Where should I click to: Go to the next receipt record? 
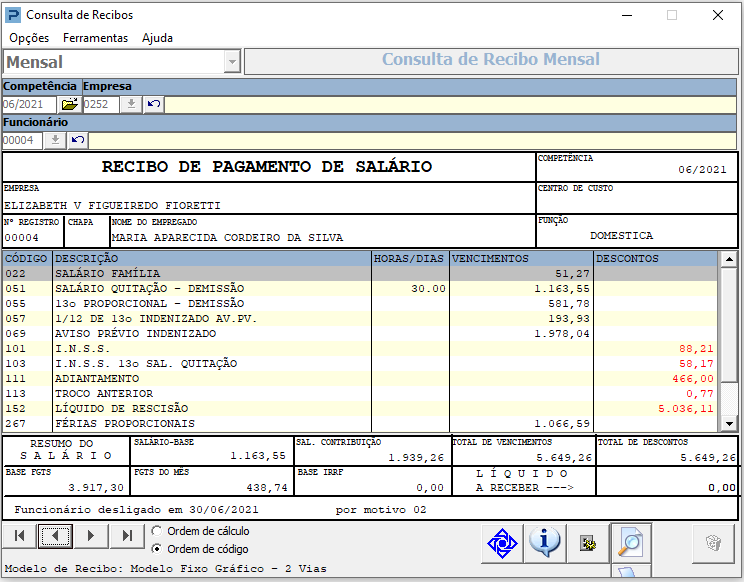(x=91, y=536)
